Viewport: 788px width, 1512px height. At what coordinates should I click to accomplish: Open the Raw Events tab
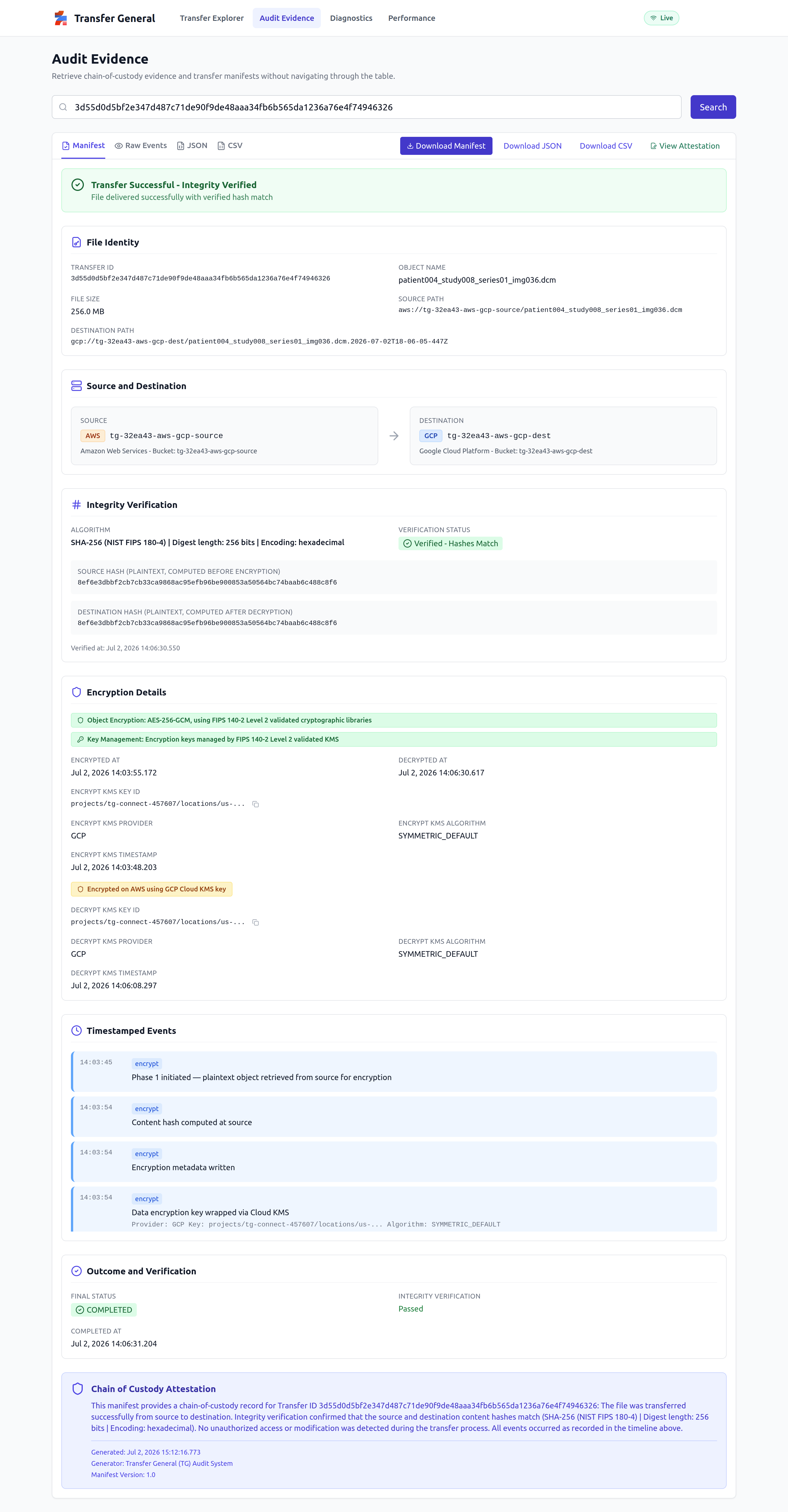click(x=141, y=146)
